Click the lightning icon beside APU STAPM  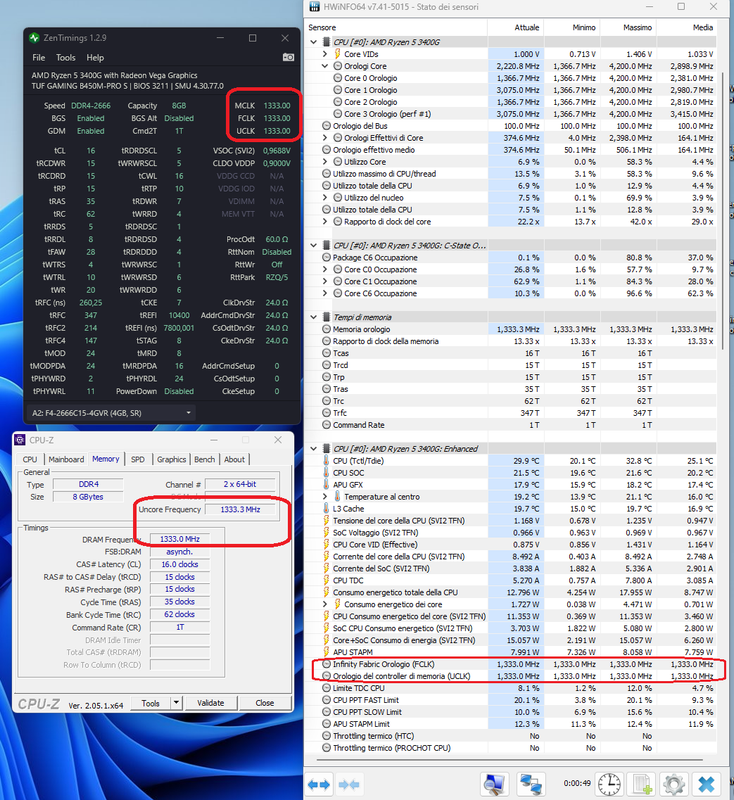tap(326, 652)
